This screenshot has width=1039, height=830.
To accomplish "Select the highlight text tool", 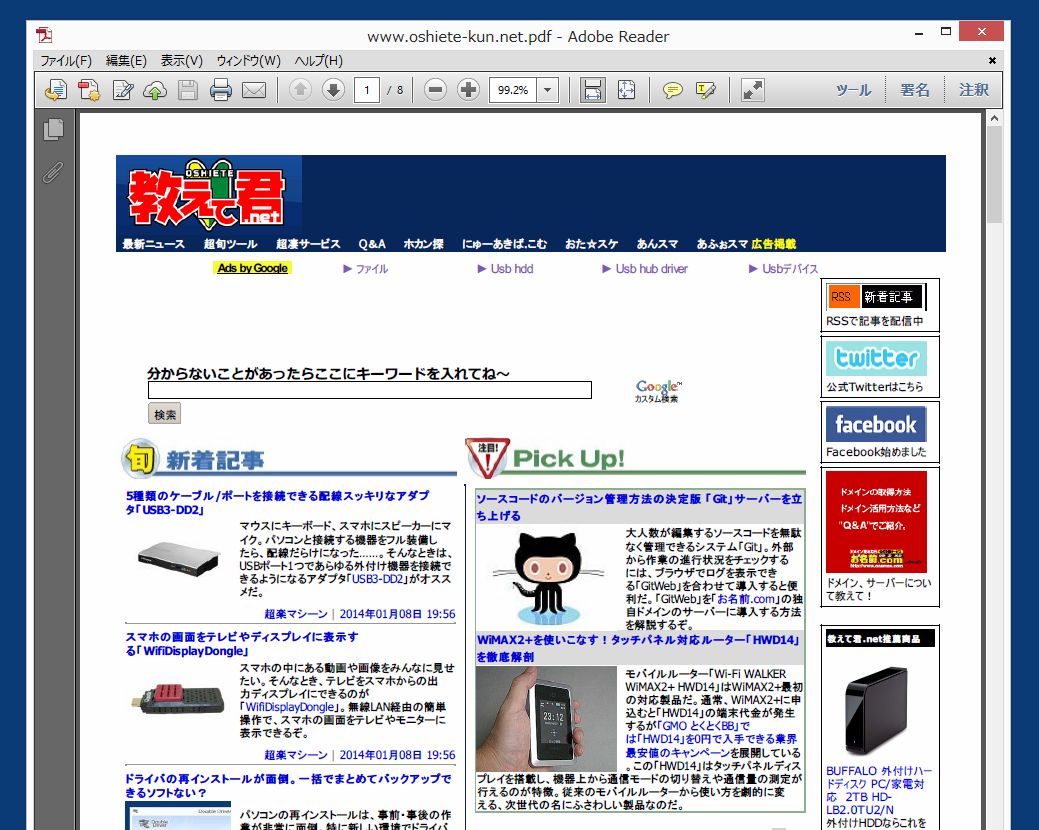I will click(x=706, y=89).
